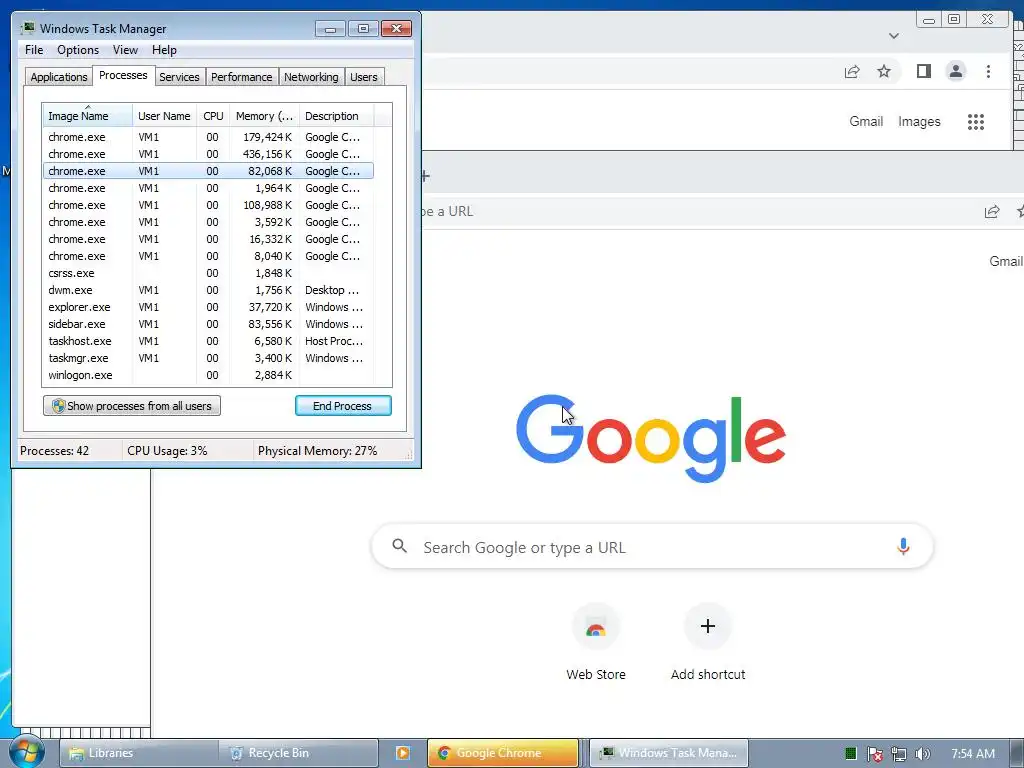Viewport: 1024px width, 768px height.
Task: Open the Windows Start button
Action: (25, 753)
